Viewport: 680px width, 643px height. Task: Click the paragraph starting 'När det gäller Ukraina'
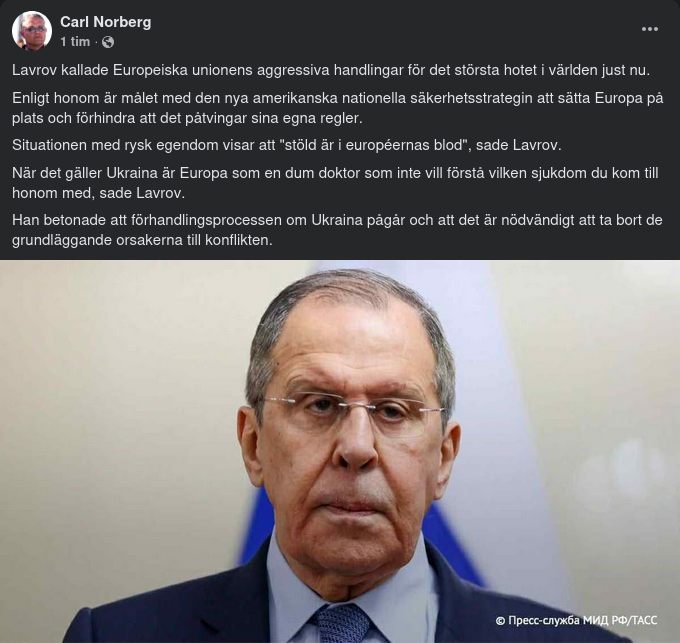point(335,183)
